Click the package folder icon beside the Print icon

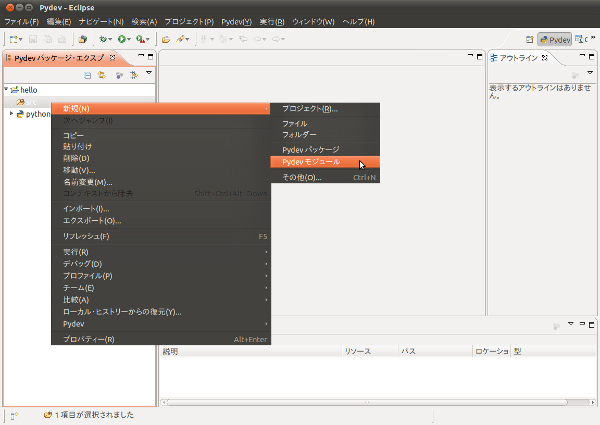click(x=83, y=39)
